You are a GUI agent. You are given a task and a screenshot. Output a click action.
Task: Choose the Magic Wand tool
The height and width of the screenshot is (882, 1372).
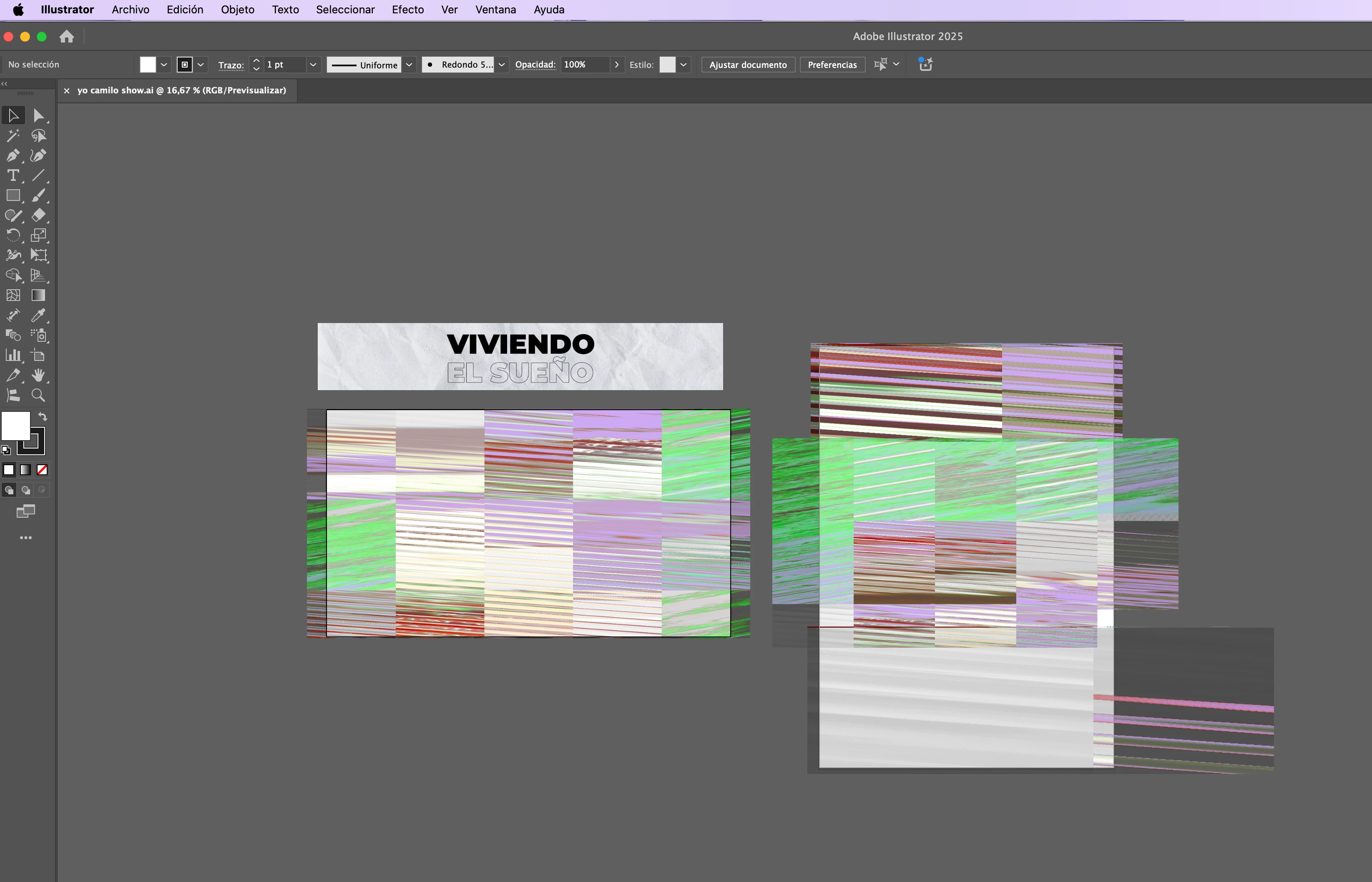pos(13,136)
